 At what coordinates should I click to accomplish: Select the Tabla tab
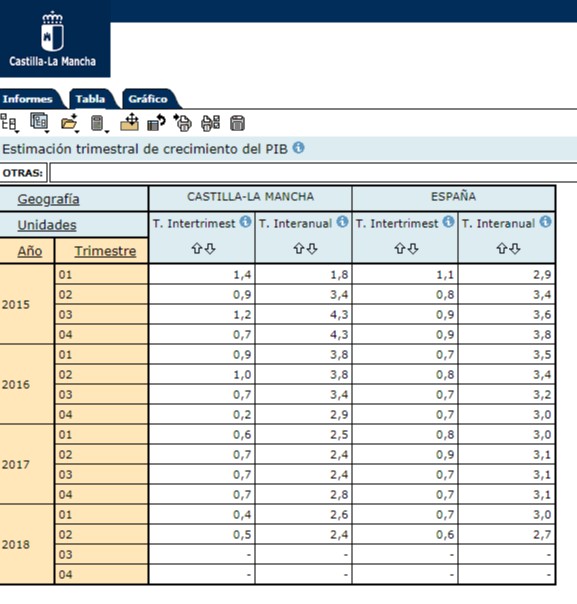(x=91, y=99)
